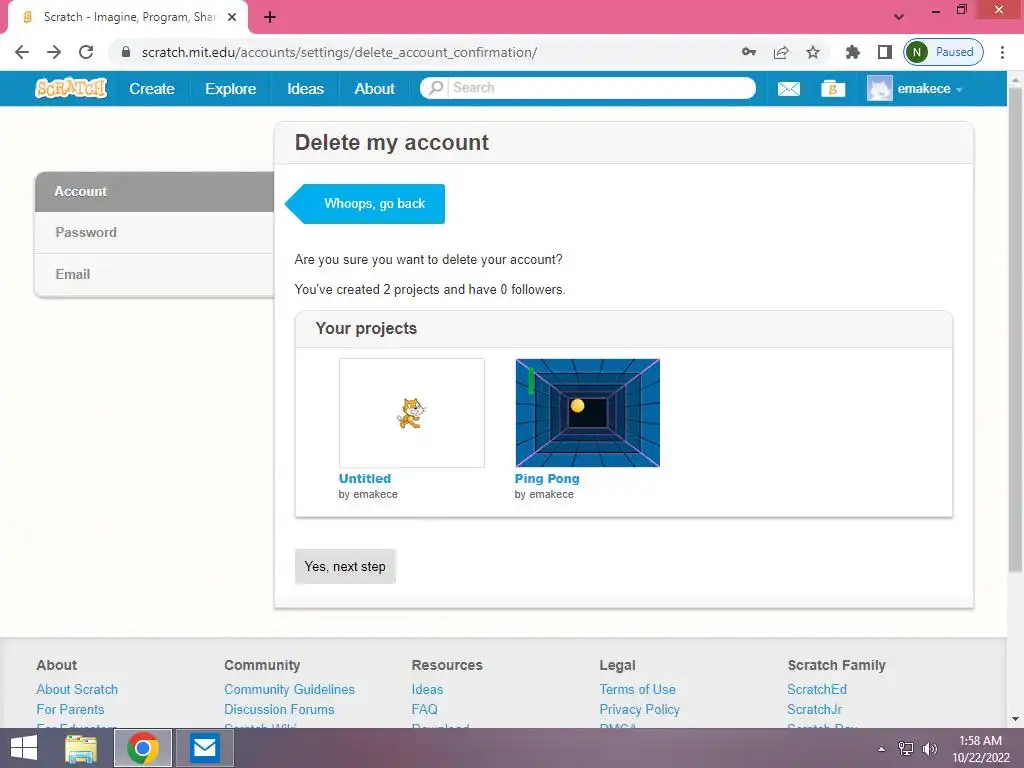Select the Account settings tab
1024x768 pixels.
154,191
